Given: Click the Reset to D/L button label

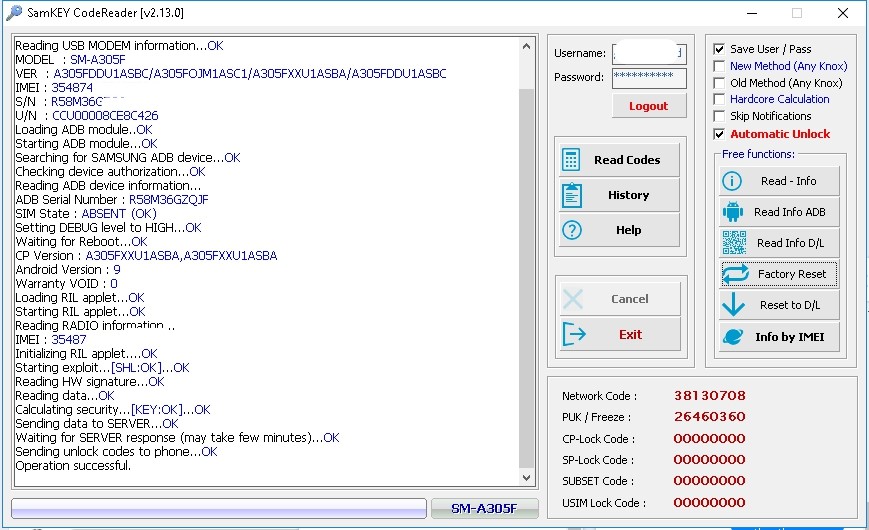Looking at the screenshot, I should coord(790,305).
